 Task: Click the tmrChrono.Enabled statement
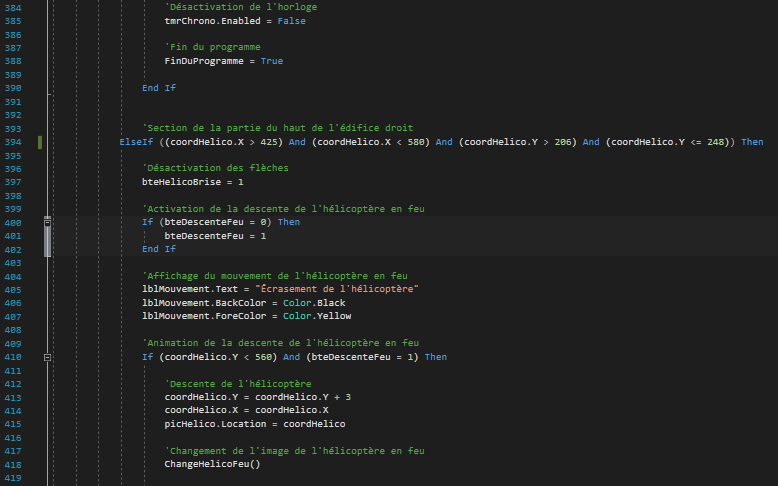235,21
